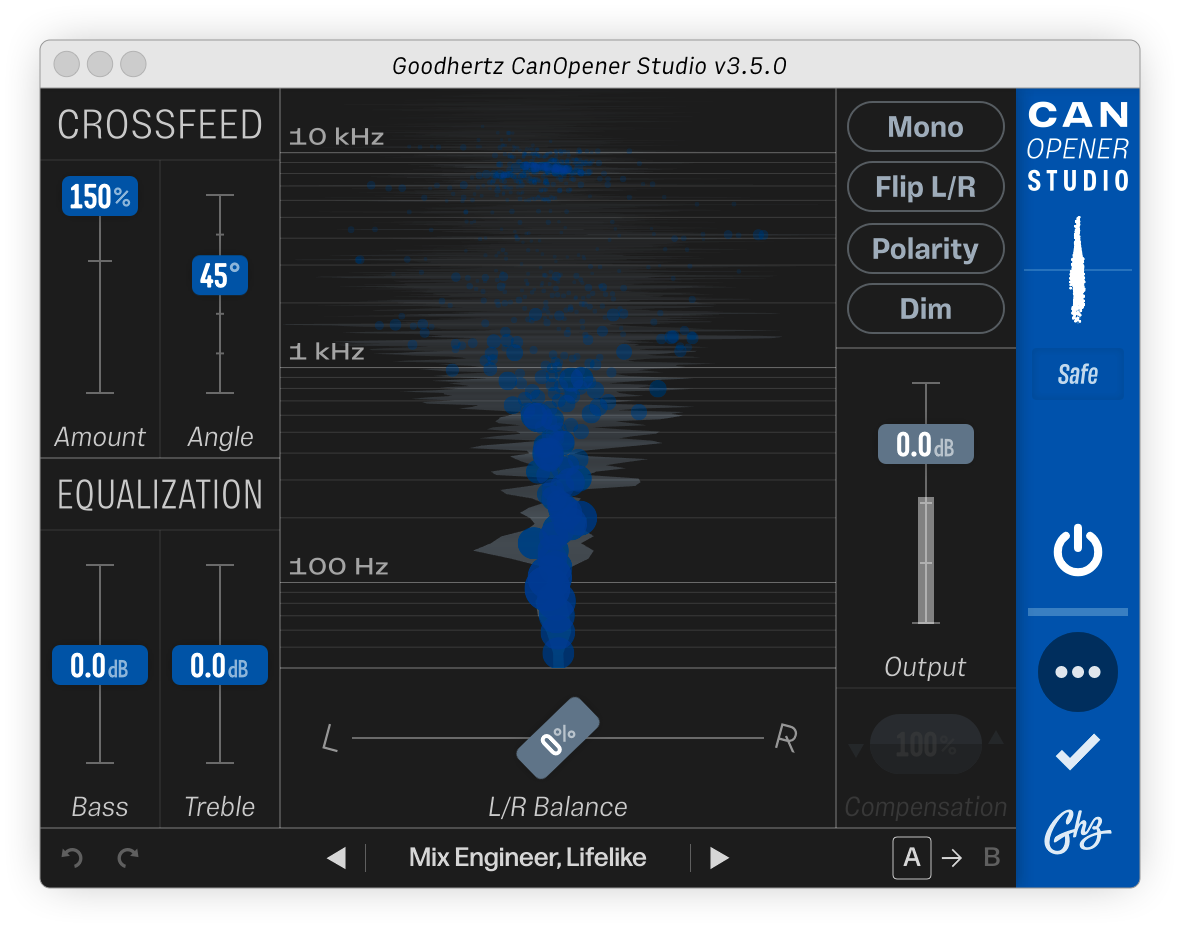1180x928 pixels.
Task: Click the CanOpener Studio title logo
Action: pyautogui.click(x=1078, y=147)
